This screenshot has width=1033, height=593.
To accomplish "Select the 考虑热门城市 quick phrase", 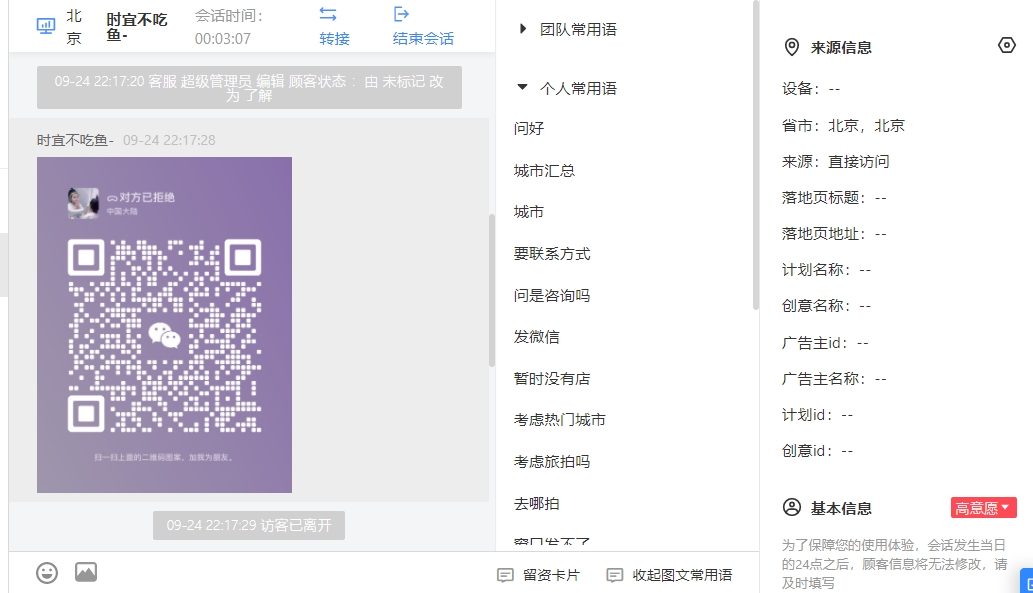I will pos(559,420).
